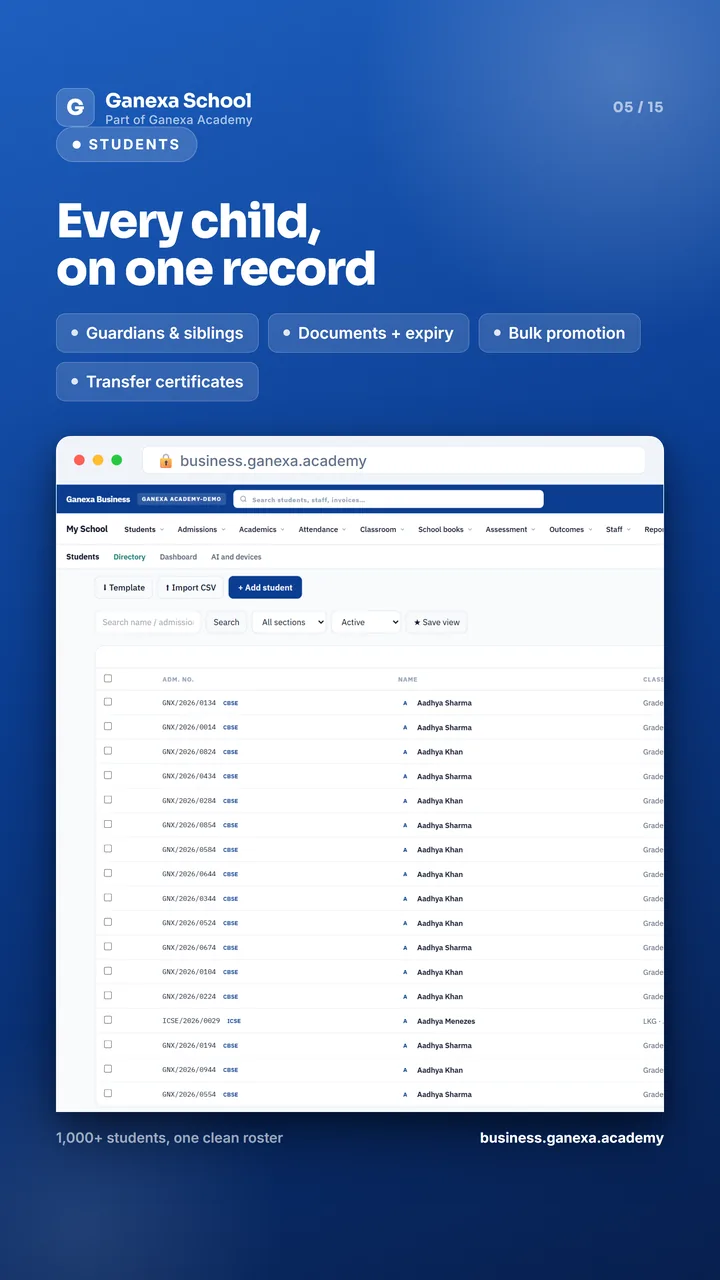Click the magnifier icon in the top search bar

pos(243,499)
